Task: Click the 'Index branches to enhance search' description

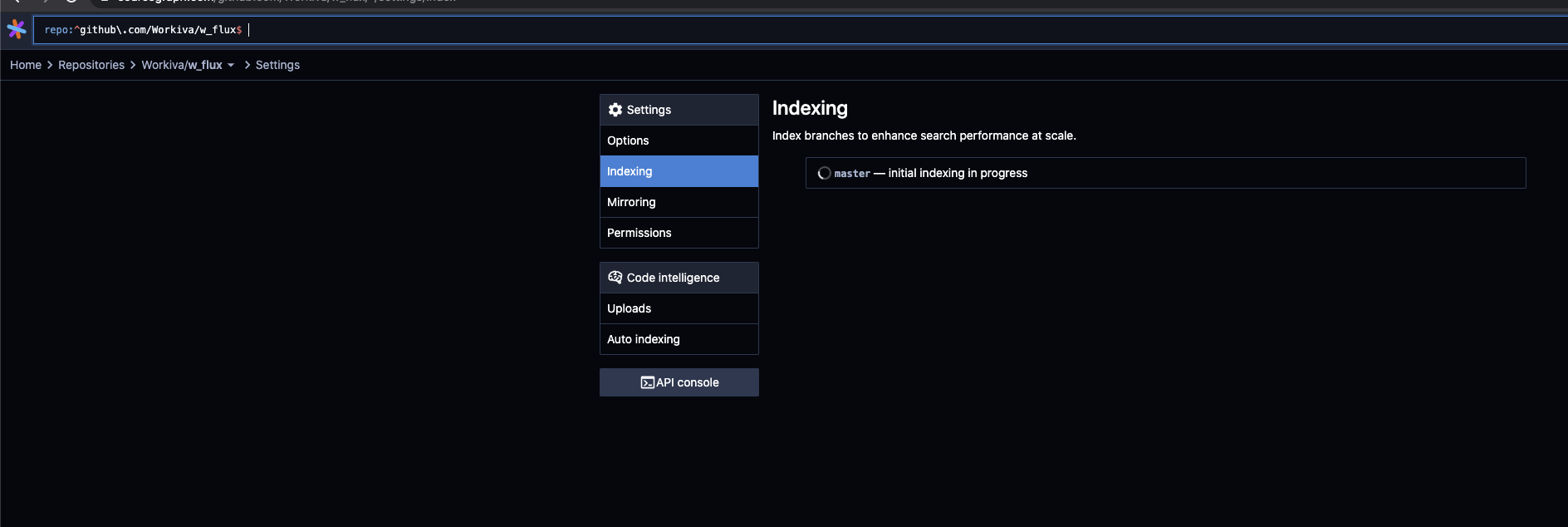Action: click(x=924, y=135)
